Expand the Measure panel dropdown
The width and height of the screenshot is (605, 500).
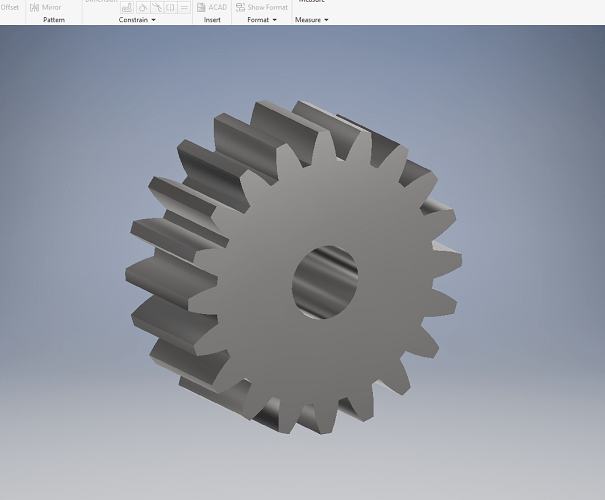tap(326, 20)
